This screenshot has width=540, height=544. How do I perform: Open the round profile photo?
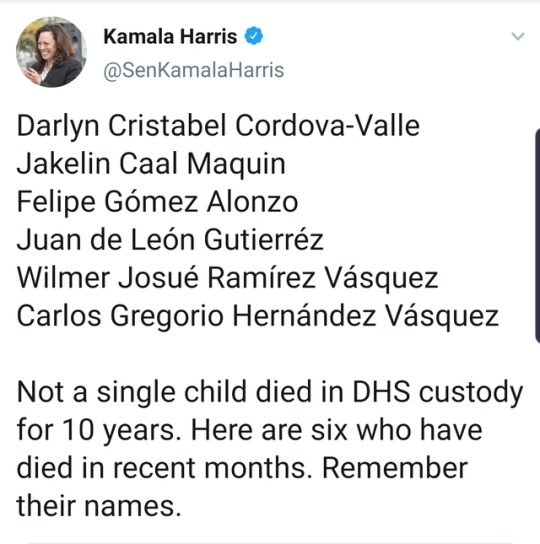pos(51,52)
